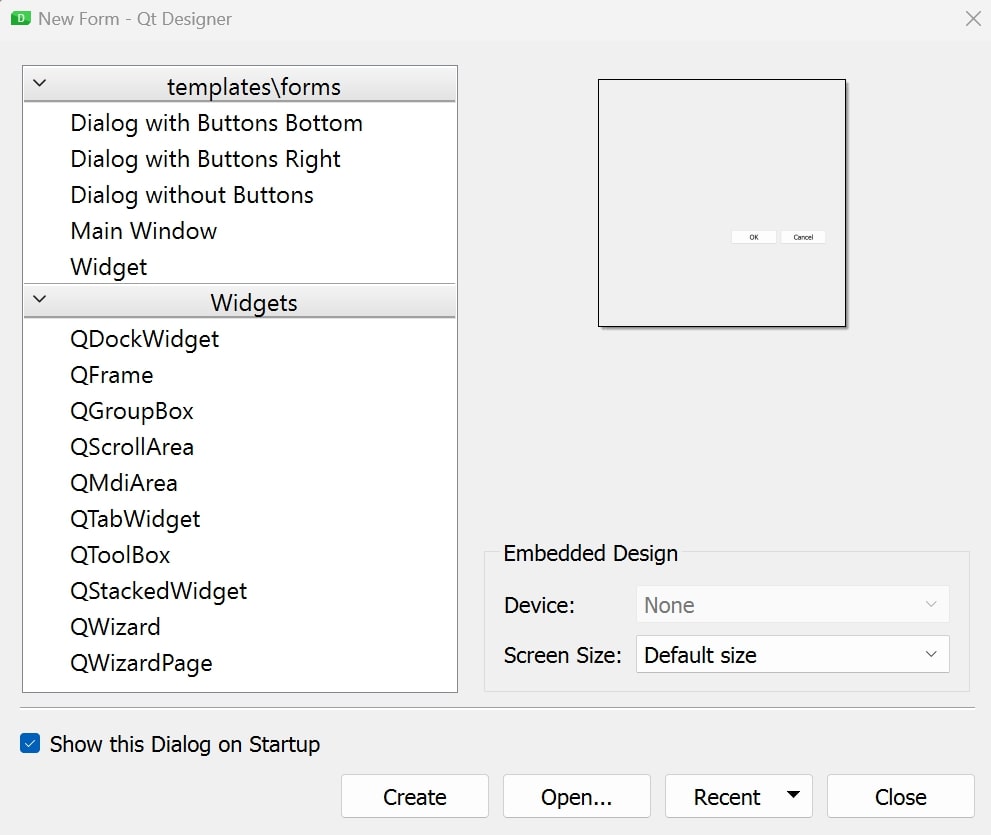Select QDockWidget from the Widgets list
Screen dimensions: 991x835
[144, 339]
